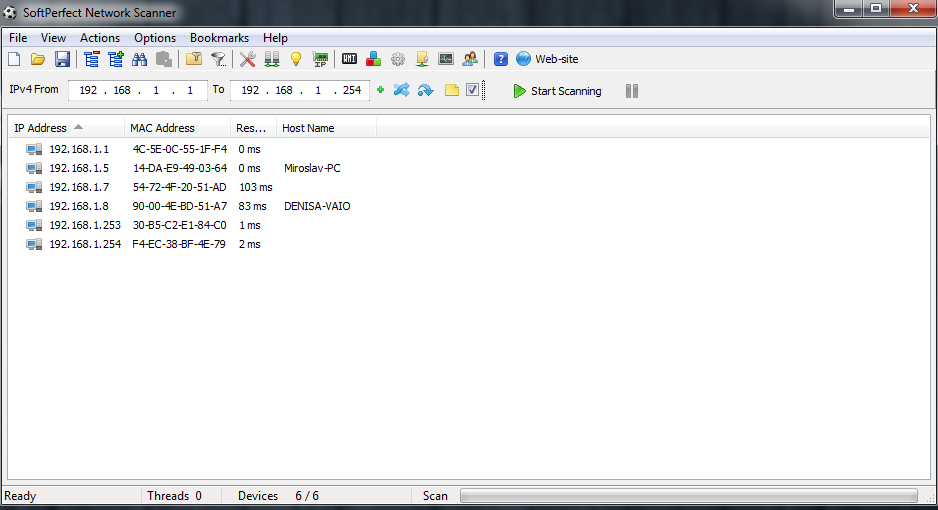Click the MAC address F4-EC-38-BF-4E-79
The width and height of the screenshot is (938, 510).
tap(179, 245)
